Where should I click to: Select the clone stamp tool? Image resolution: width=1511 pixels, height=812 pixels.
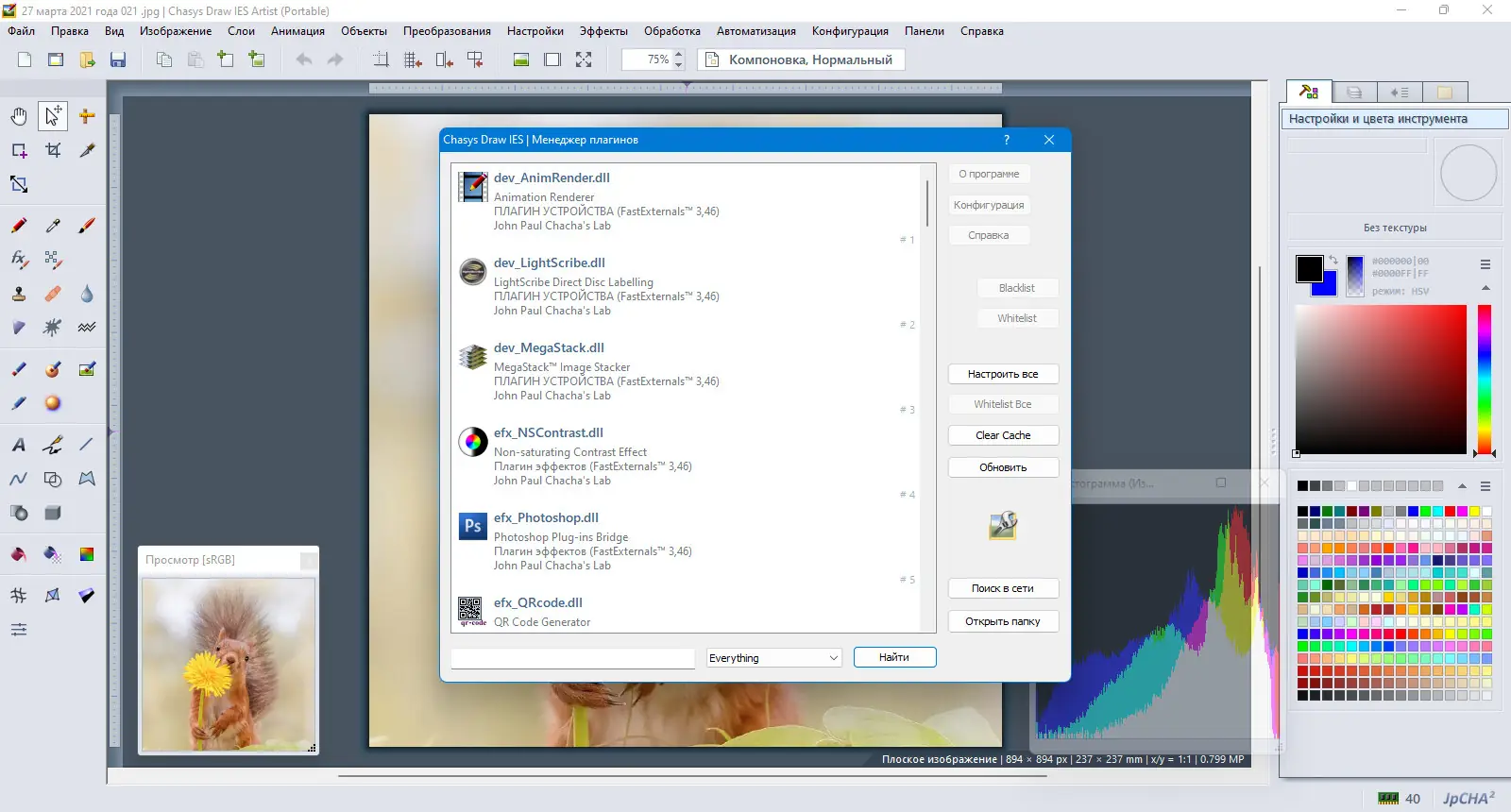click(19, 294)
